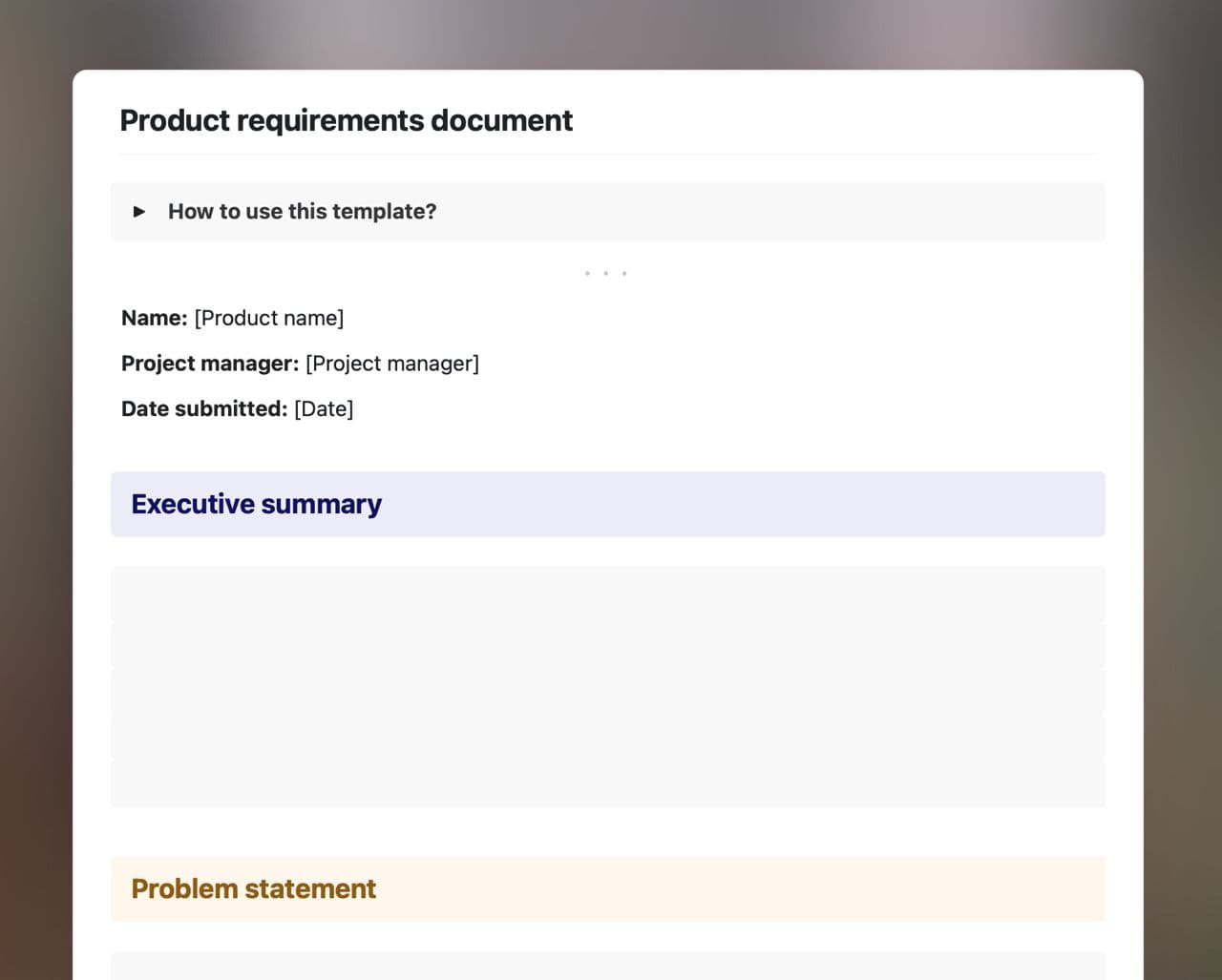Click the bold 'Name:' label
This screenshot has width=1222, height=980.
point(154,318)
